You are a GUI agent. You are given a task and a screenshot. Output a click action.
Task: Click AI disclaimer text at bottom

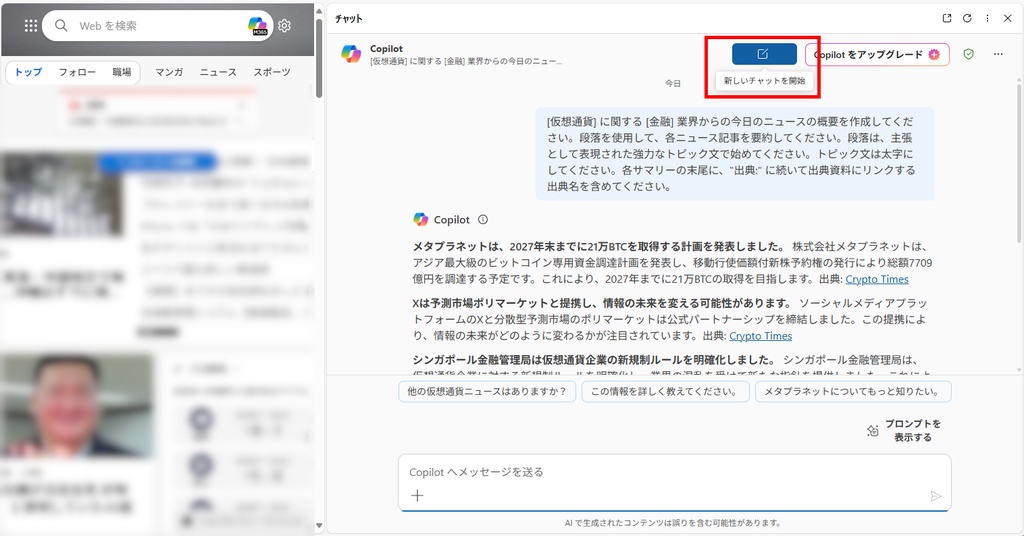point(673,523)
